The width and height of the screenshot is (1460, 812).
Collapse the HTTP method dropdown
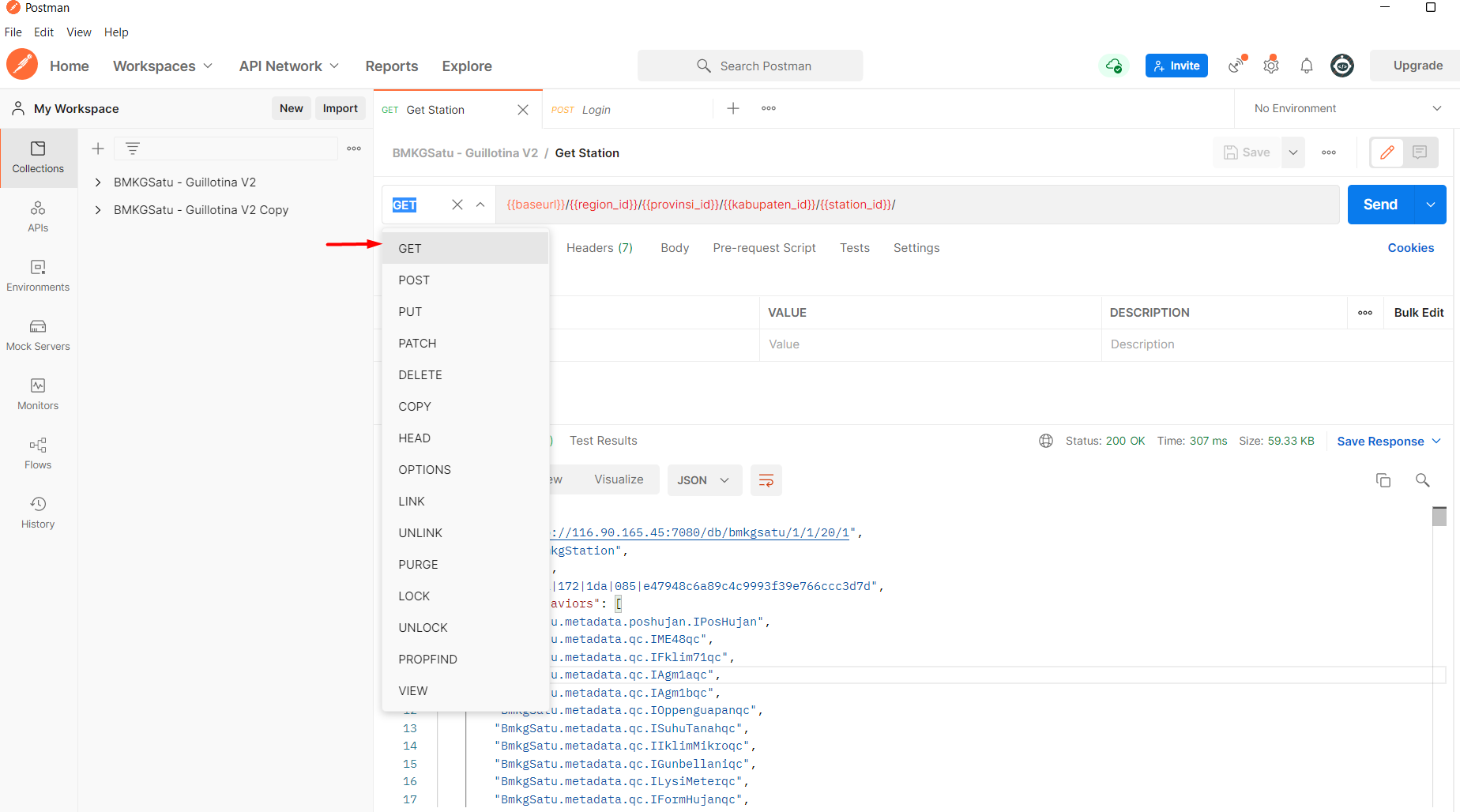480,205
